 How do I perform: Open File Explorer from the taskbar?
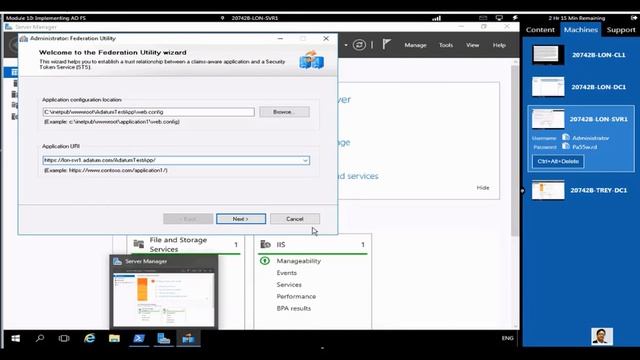coord(114,338)
